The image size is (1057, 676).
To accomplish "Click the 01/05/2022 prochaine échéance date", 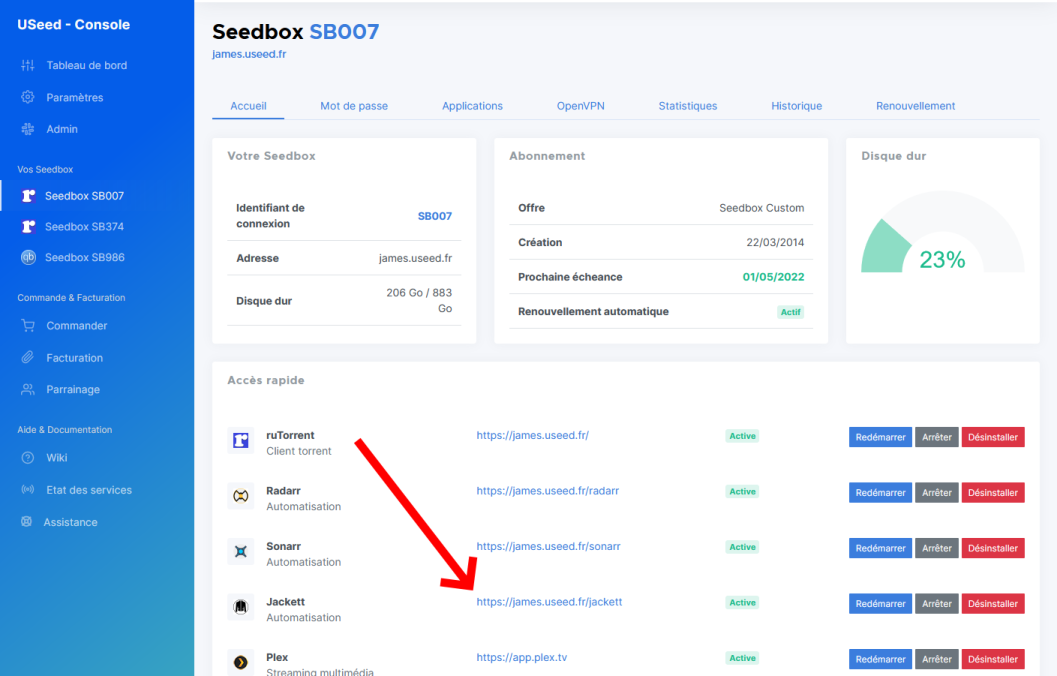I will point(773,277).
